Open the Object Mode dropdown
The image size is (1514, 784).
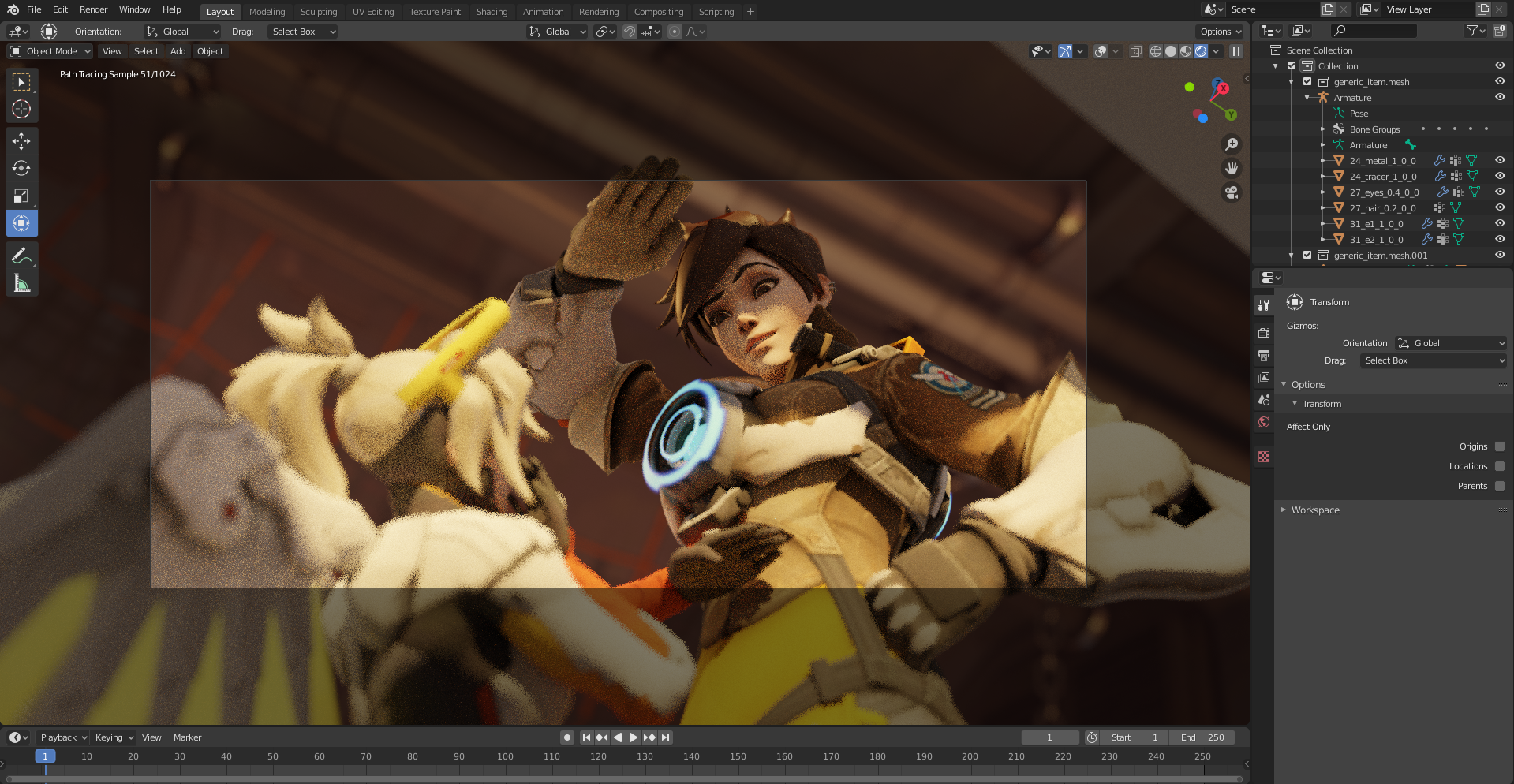click(x=50, y=51)
